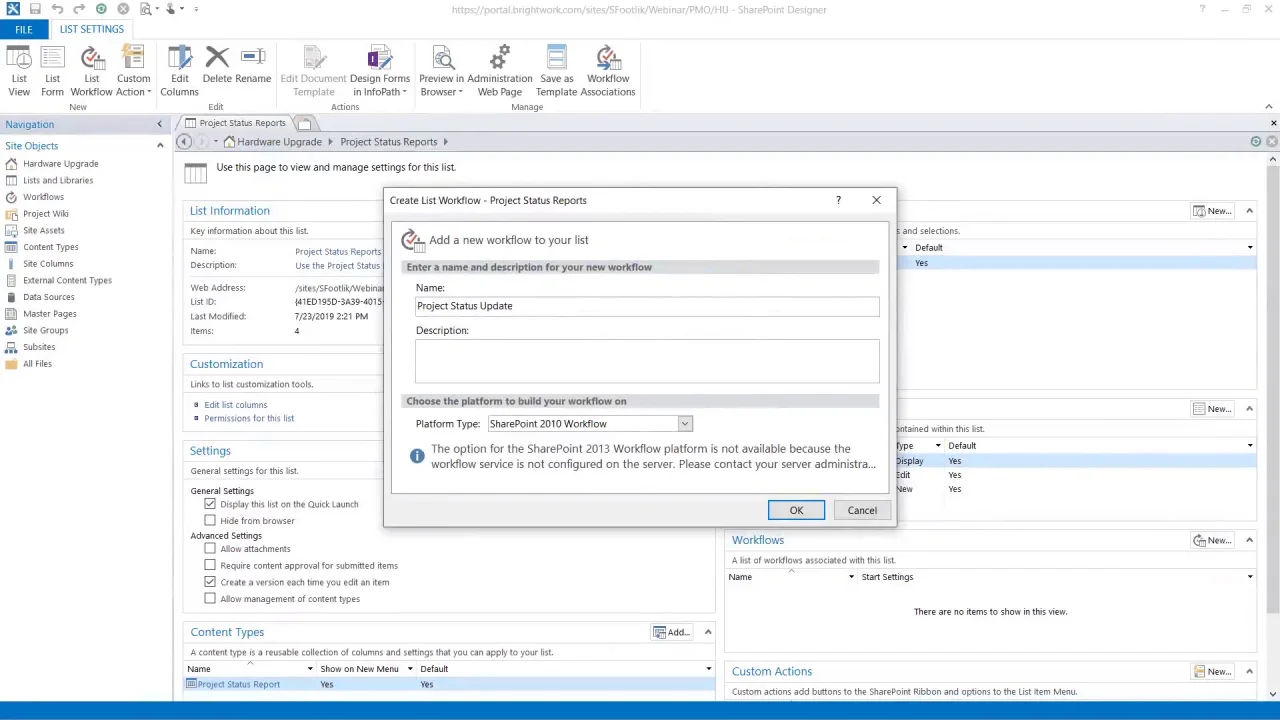1280x720 pixels.
Task: Toggle Create a version each time checkbox
Action: click(210, 582)
